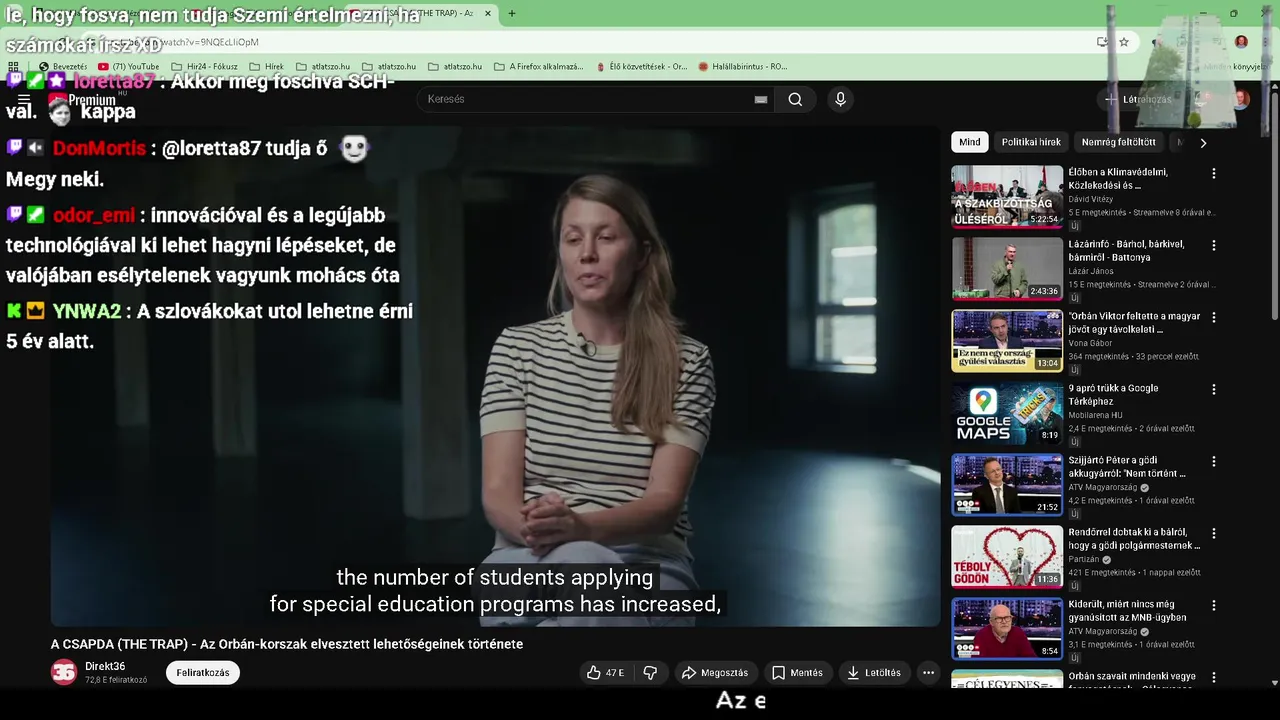The image size is (1280, 720).
Task: Open the Hir24 - Fókusz bookmark folder
Action: 204,67
